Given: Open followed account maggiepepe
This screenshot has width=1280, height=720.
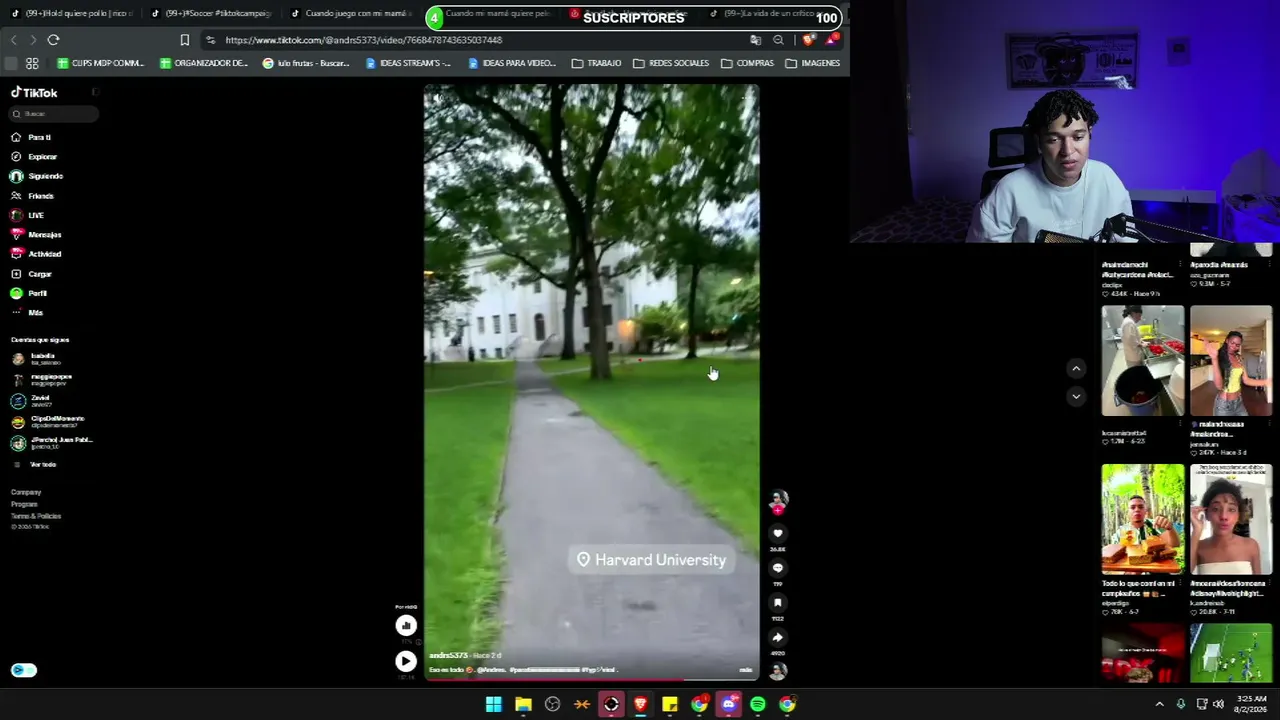Looking at the screenshot, I should 41,379.
